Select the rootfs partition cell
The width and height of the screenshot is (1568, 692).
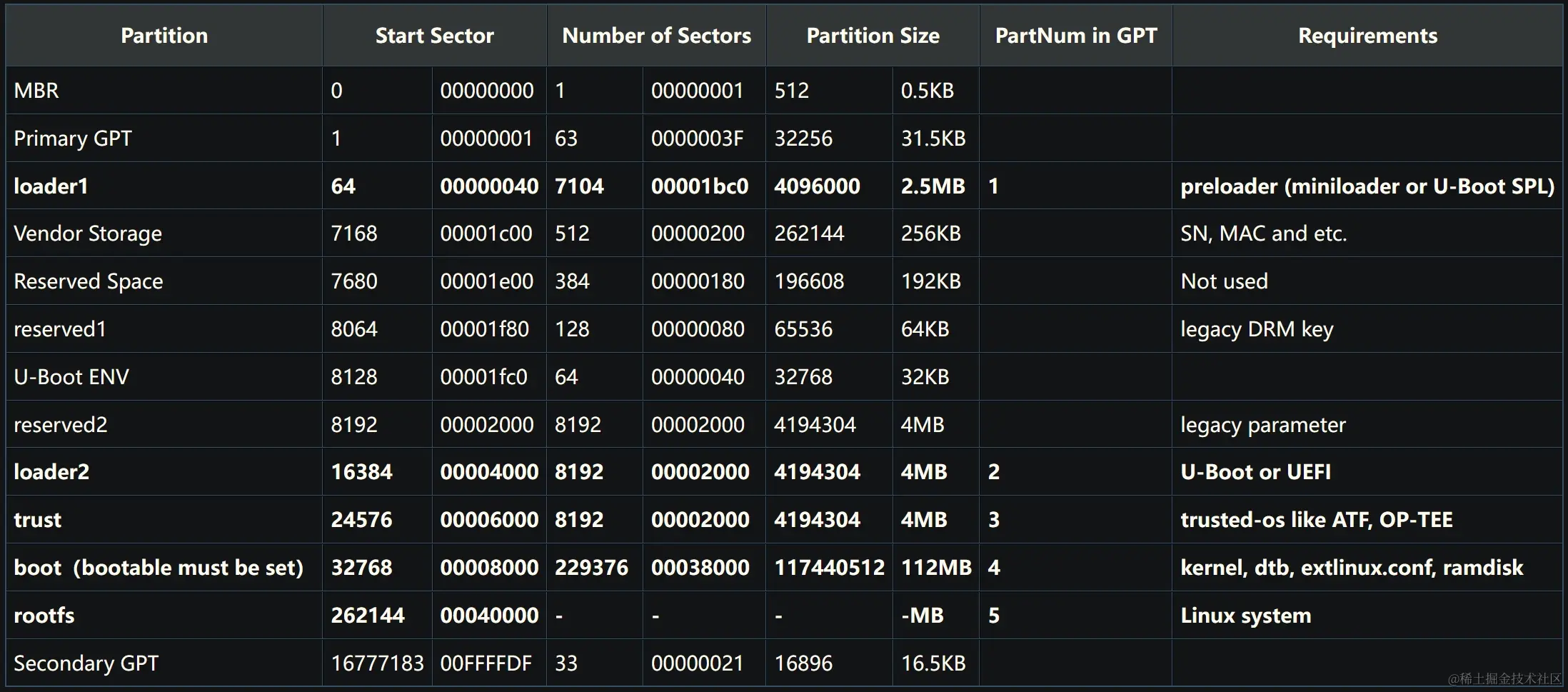click(44, 616)
